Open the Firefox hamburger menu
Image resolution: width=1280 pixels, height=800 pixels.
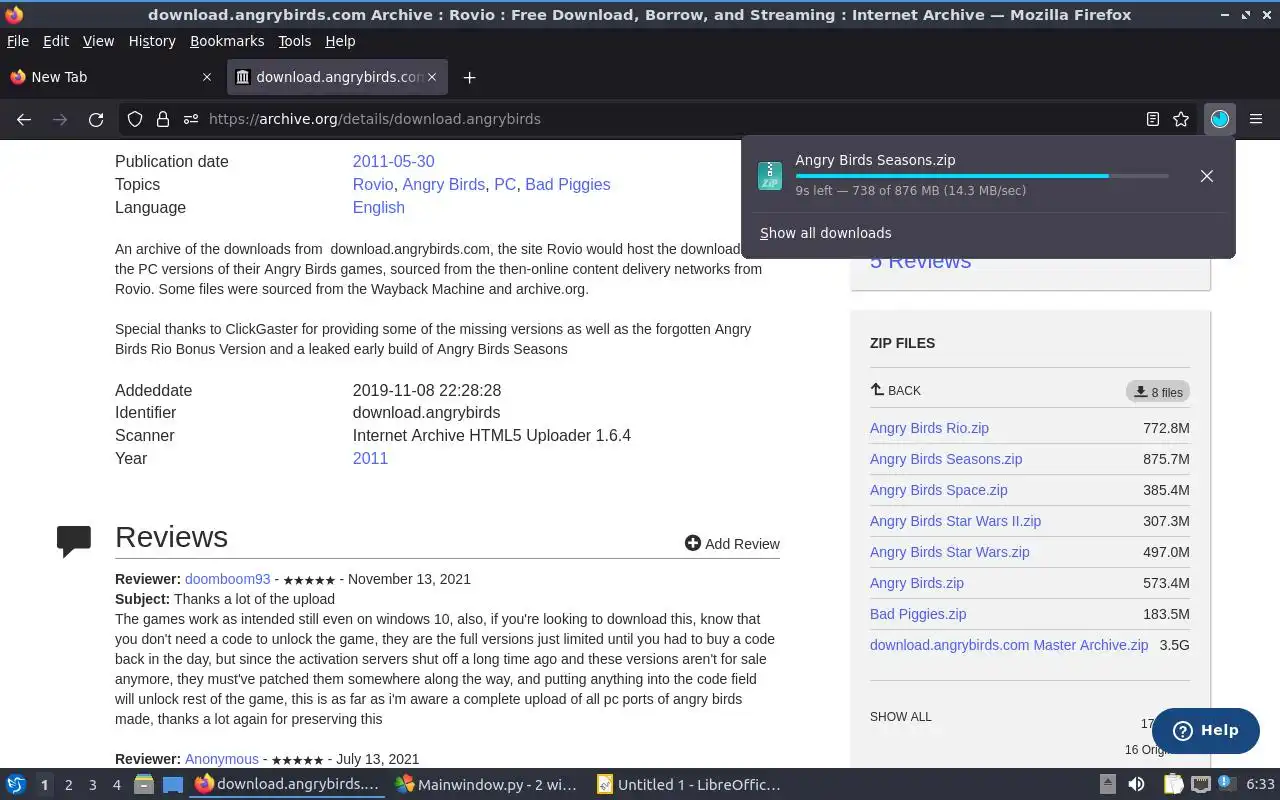1256,119
